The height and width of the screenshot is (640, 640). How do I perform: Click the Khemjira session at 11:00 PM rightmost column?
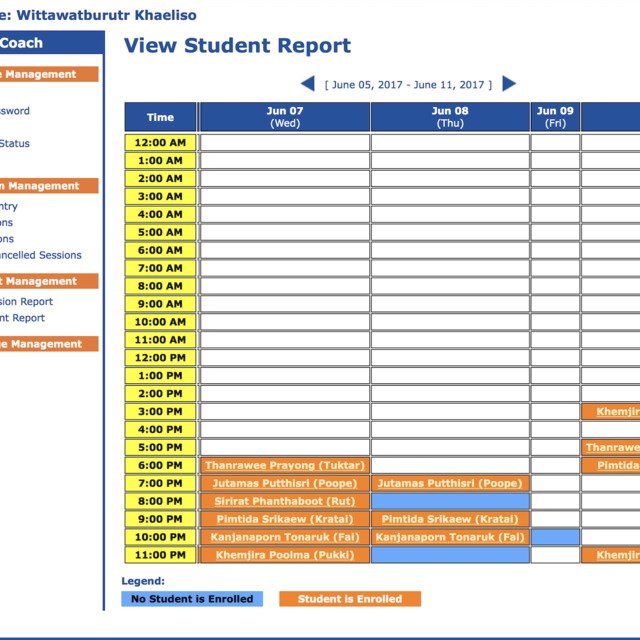coord(618,555)
